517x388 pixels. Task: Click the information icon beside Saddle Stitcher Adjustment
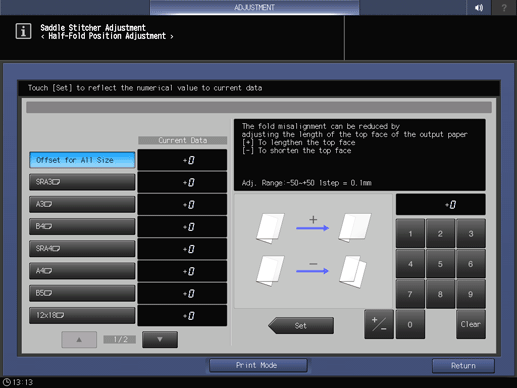pyautogui.click(x=23, y=31)
